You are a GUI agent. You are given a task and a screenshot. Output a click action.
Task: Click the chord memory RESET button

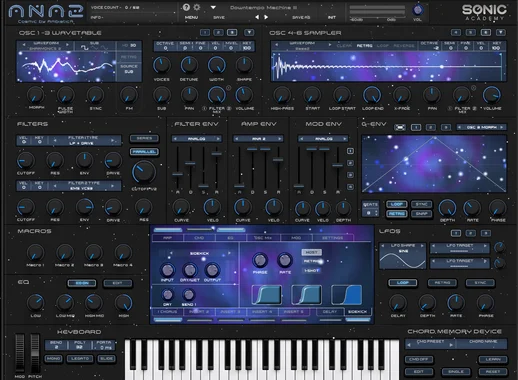click(493, 371)
